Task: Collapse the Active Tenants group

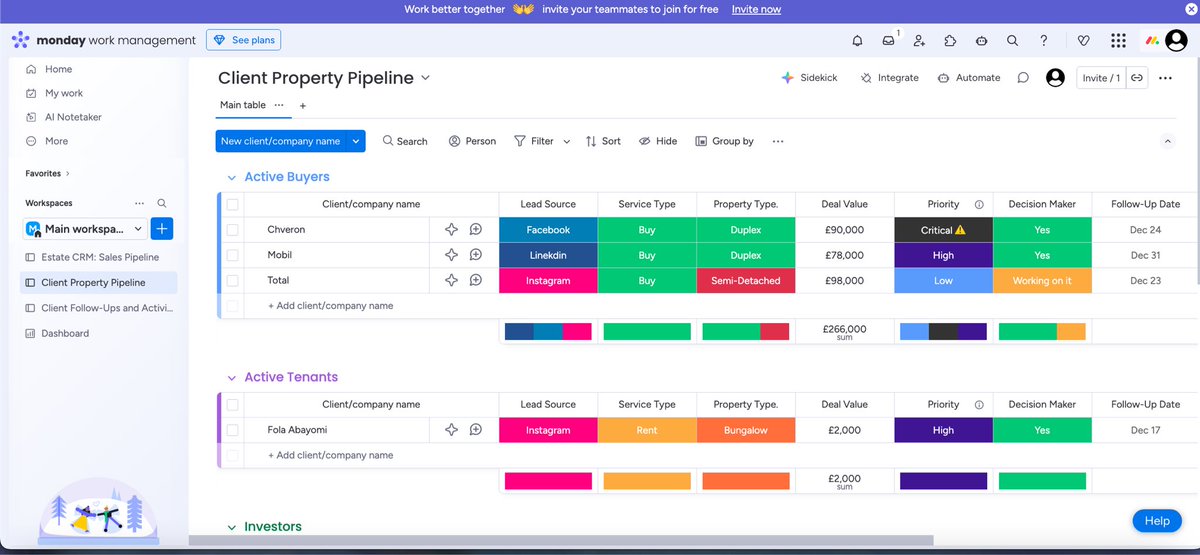Action: pos(231,378)
